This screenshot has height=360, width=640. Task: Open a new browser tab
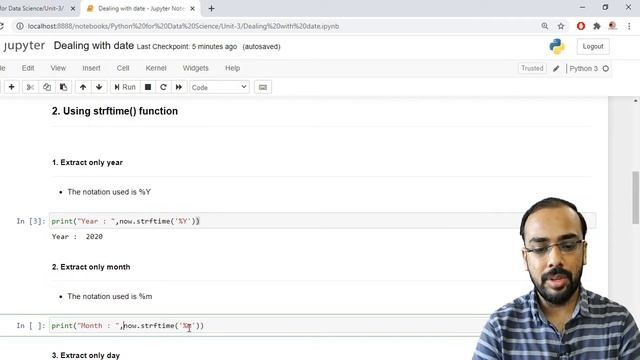click(x=211, y=9)
